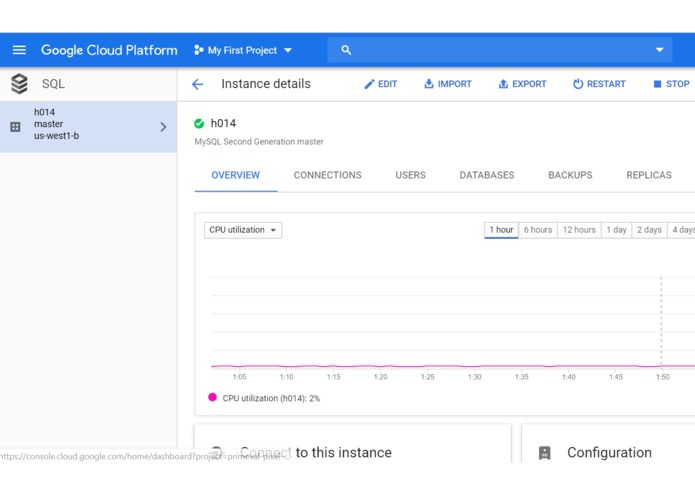Click the STOP button label
The width and height of the screenshot is (695, 494).
(x=678, y=84)
